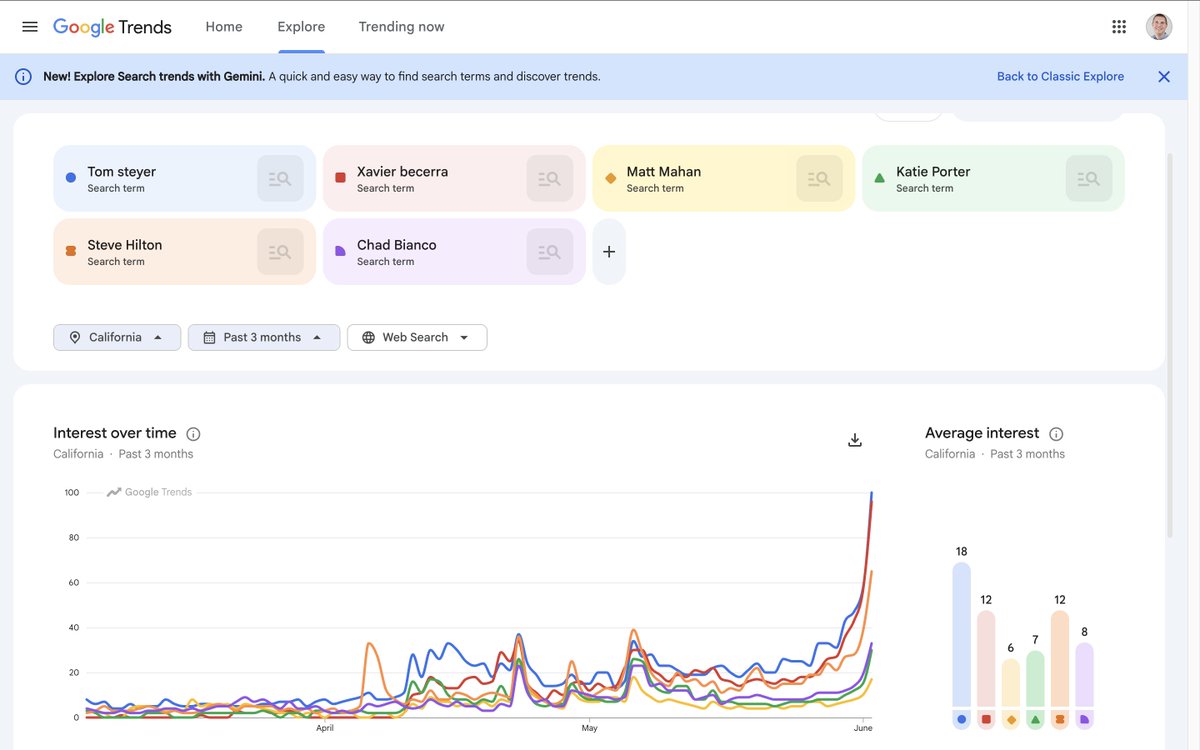Select the Tom steyer search term card
The height and width of the screenshot is (750, 1200).
184,179
